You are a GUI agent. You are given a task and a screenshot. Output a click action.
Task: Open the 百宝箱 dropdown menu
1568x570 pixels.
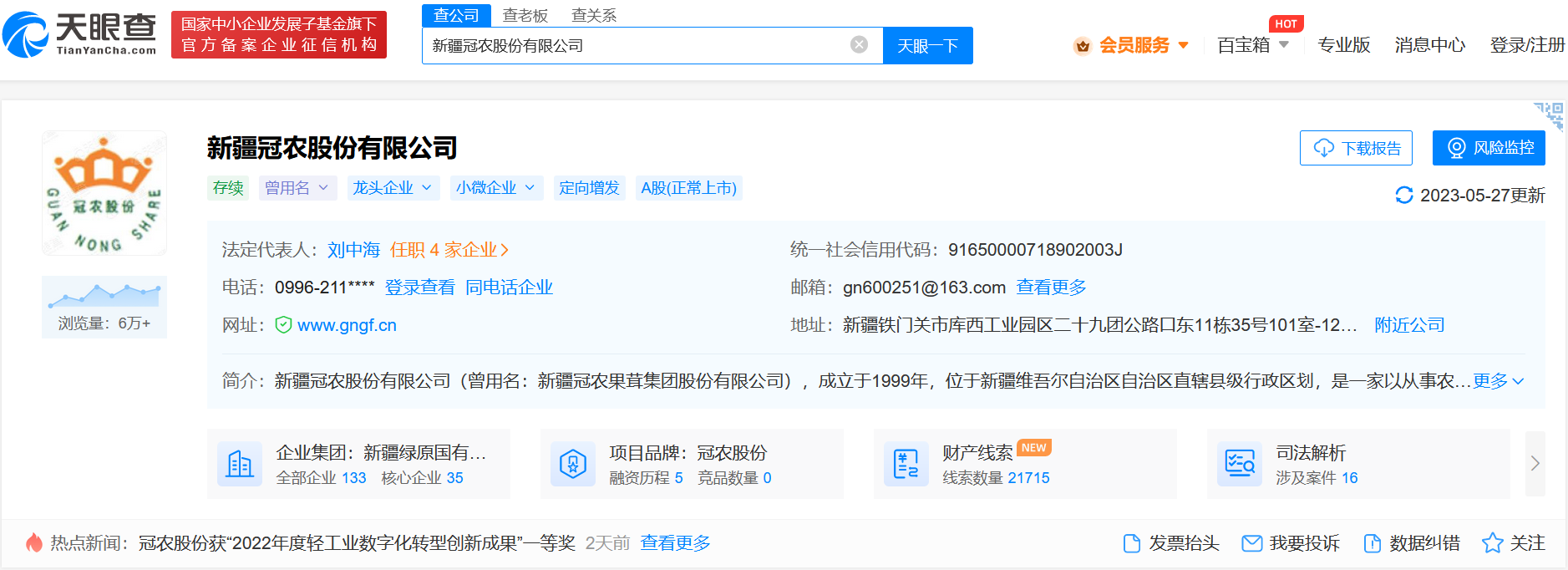[x=1253, y=45]
